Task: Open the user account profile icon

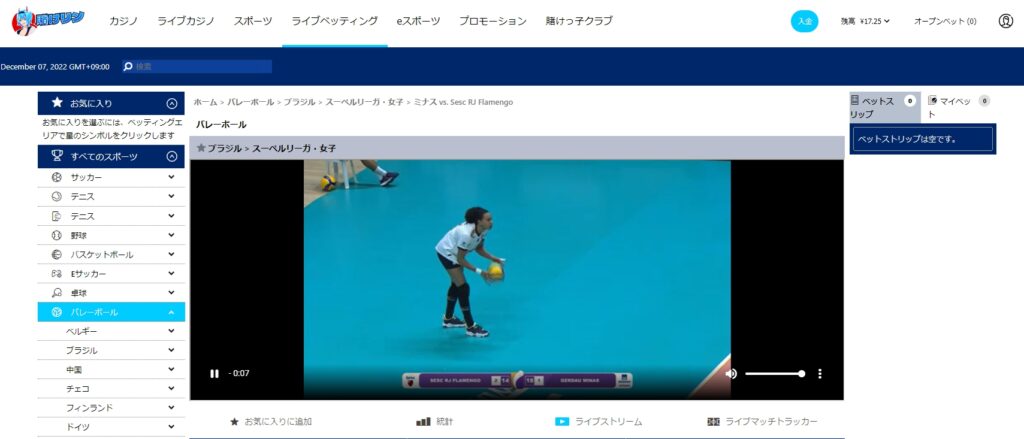Action: pyautogui.click(x=1006, y=21)
